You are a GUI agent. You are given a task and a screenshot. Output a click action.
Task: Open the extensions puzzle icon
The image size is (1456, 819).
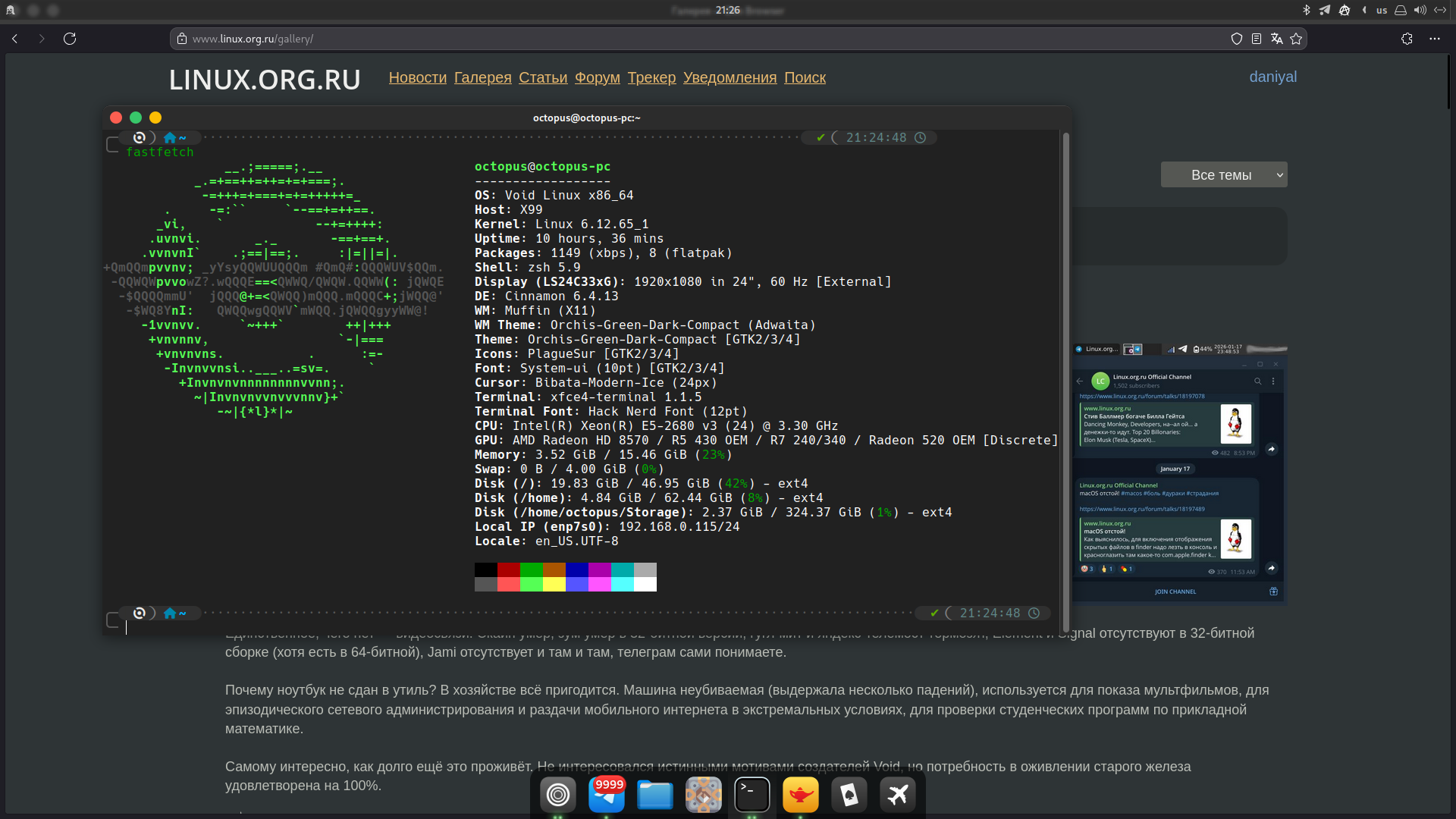(x=1407, y=39)
